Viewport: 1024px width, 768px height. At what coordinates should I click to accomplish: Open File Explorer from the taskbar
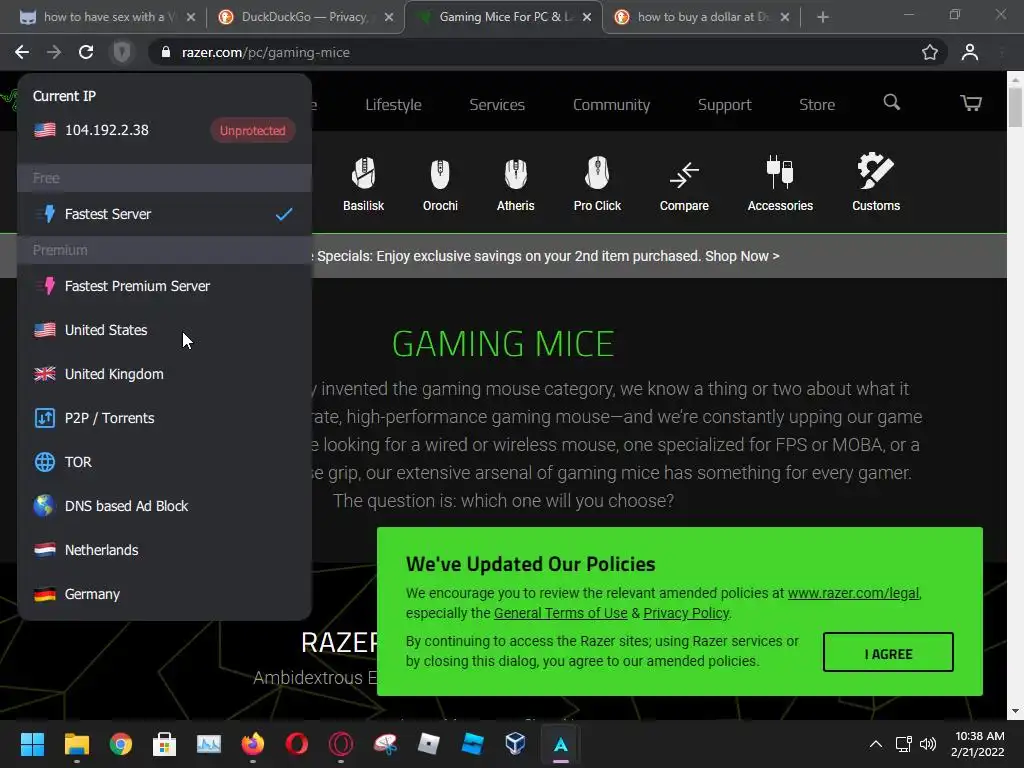click(x=76, y=744)
